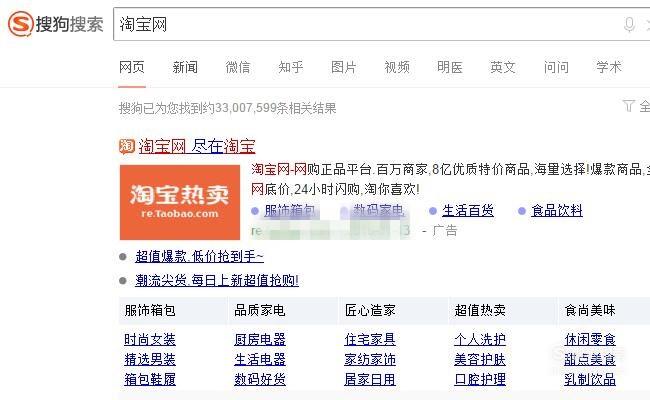Click the filter funnel icon
Screen dimensions: 650x400
[x=628, y=106]
